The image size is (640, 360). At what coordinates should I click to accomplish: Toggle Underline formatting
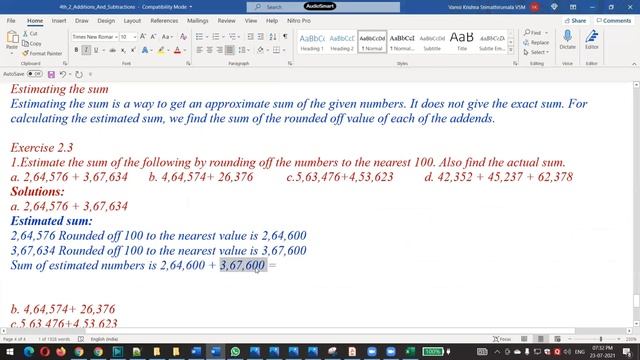(96, 50)
